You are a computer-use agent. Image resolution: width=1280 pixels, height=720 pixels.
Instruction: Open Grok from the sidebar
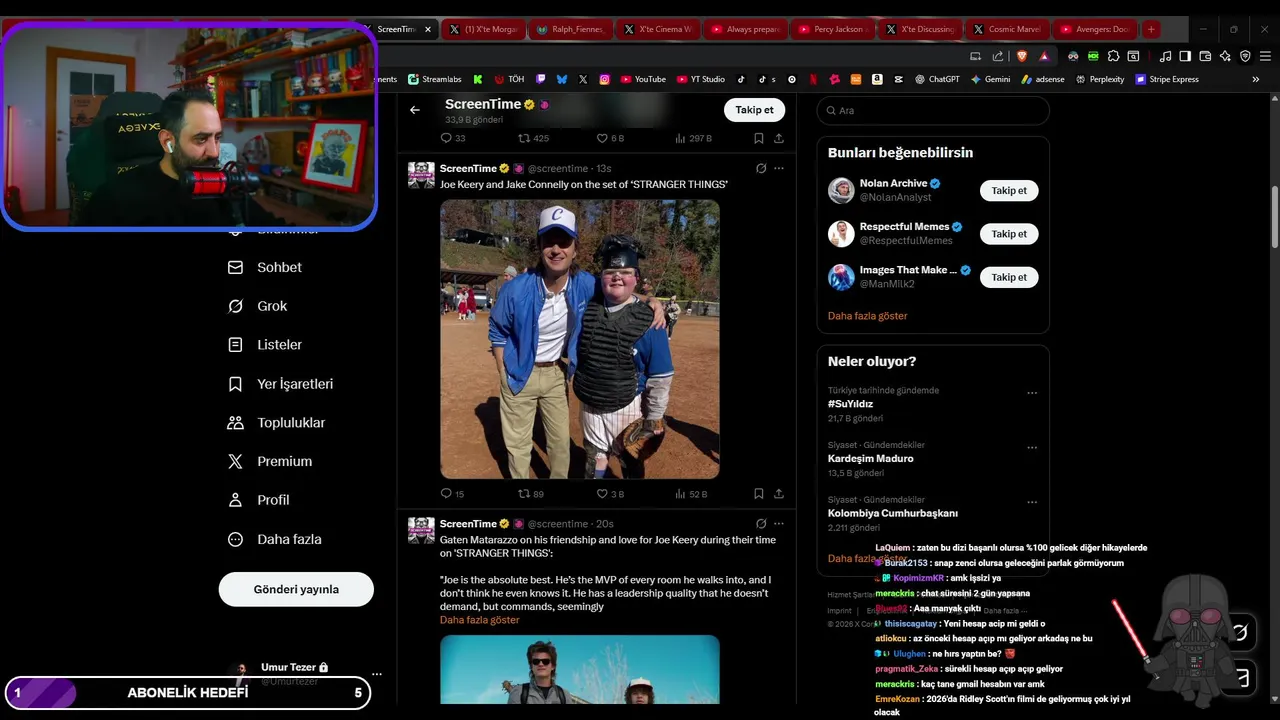257,306
